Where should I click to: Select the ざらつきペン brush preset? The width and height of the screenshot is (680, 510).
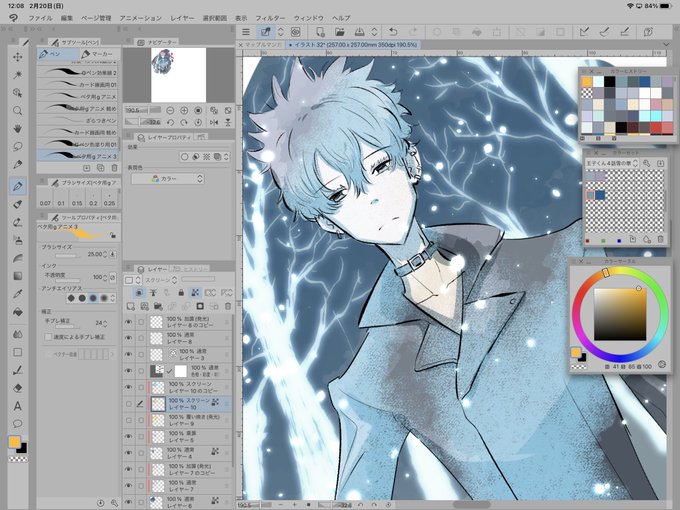point(77,121)
